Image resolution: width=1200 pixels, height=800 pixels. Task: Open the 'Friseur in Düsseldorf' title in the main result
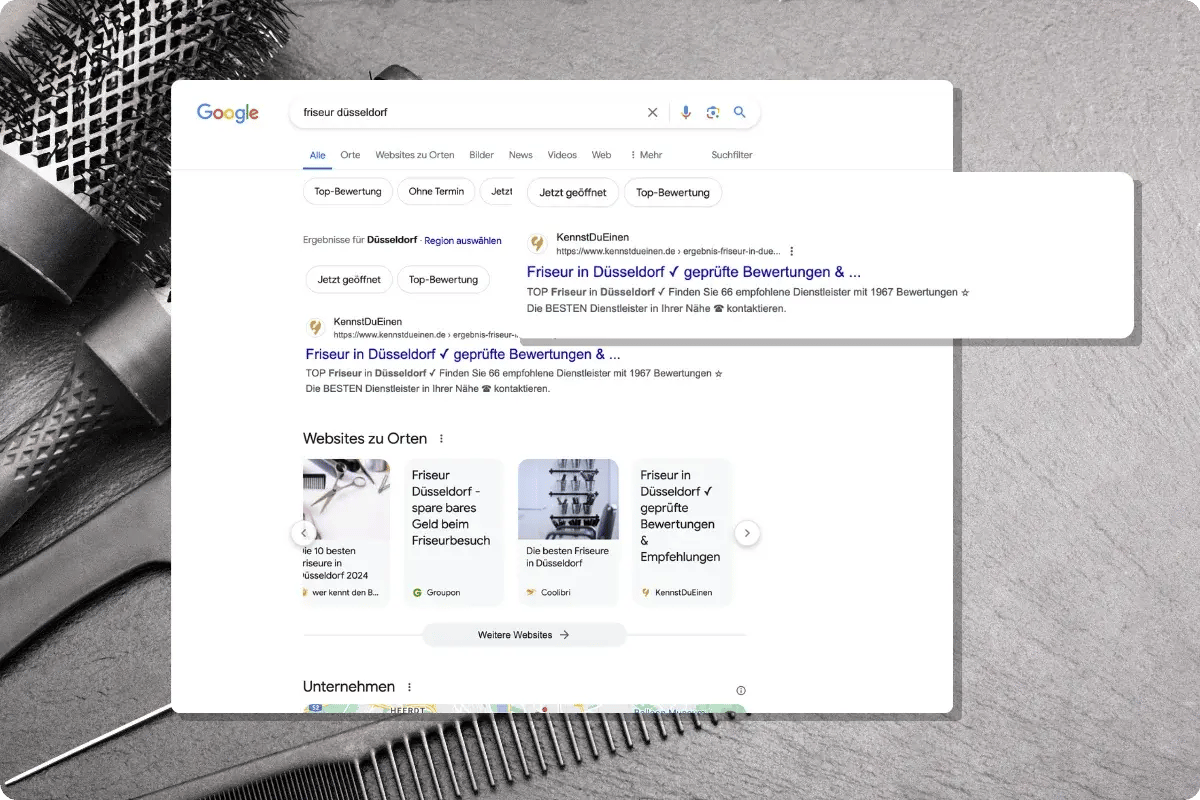tap(463, 354)
